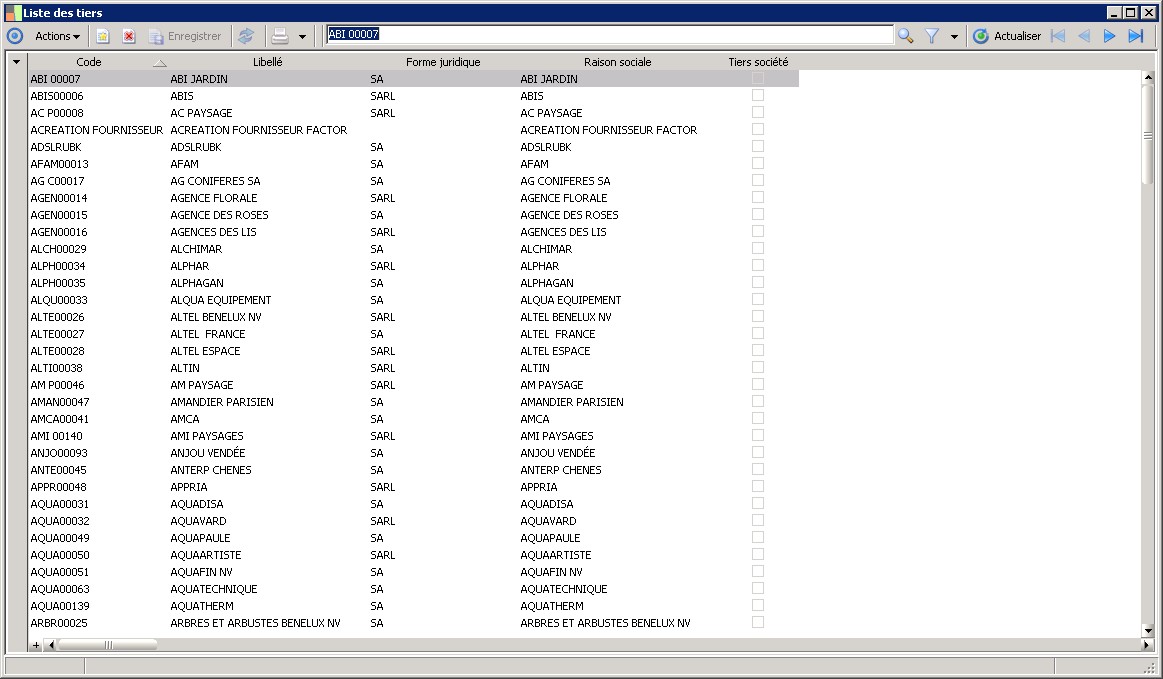
Task: Click the funnel filter icon
Action: pos(932,36)
